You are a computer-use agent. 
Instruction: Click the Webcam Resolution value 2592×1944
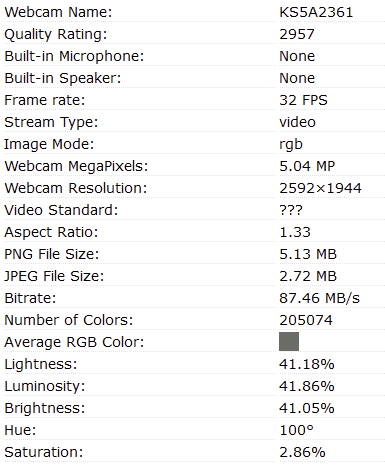320,188
